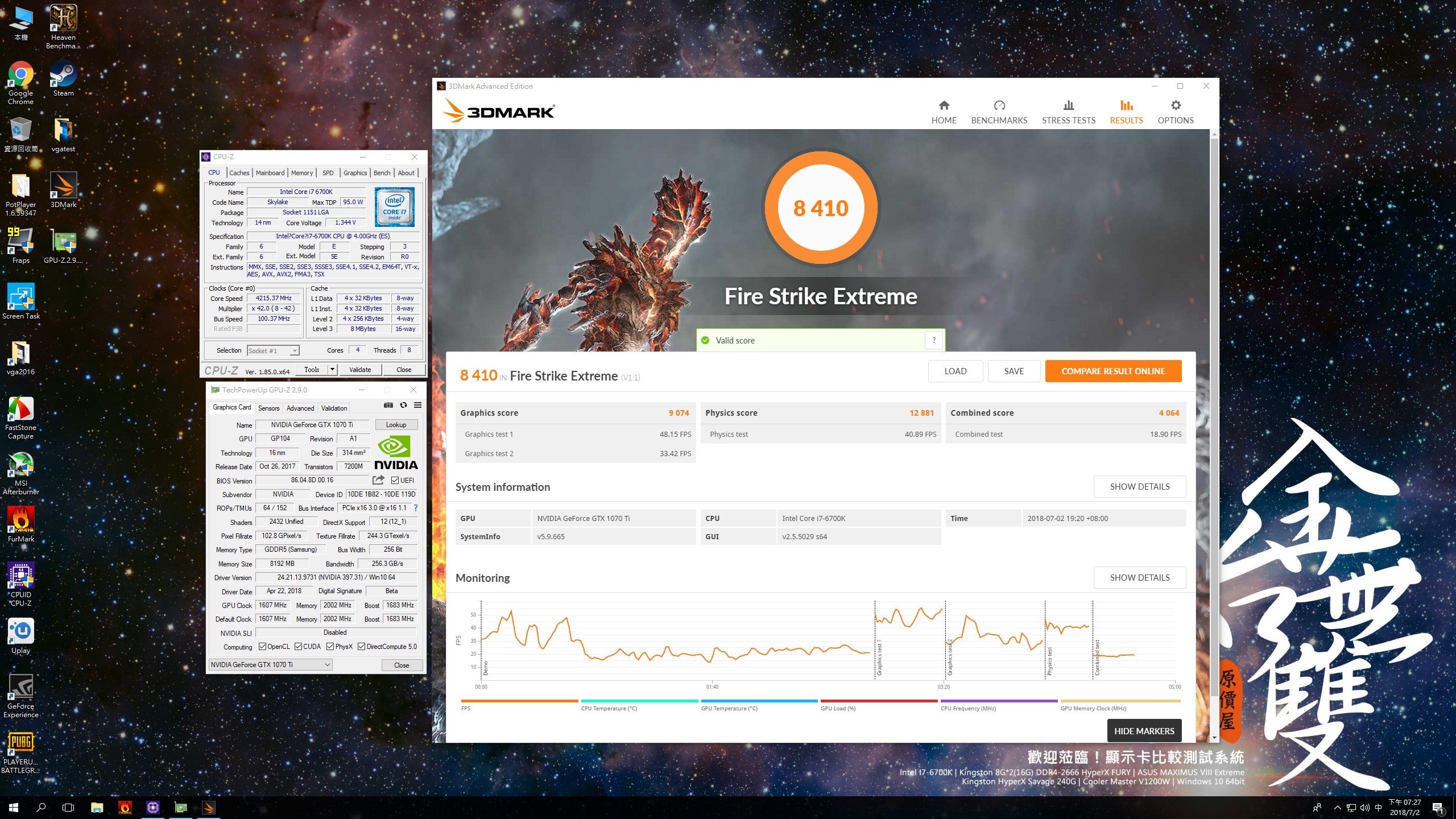Open taskbar search magnifier

pos(41,807)
